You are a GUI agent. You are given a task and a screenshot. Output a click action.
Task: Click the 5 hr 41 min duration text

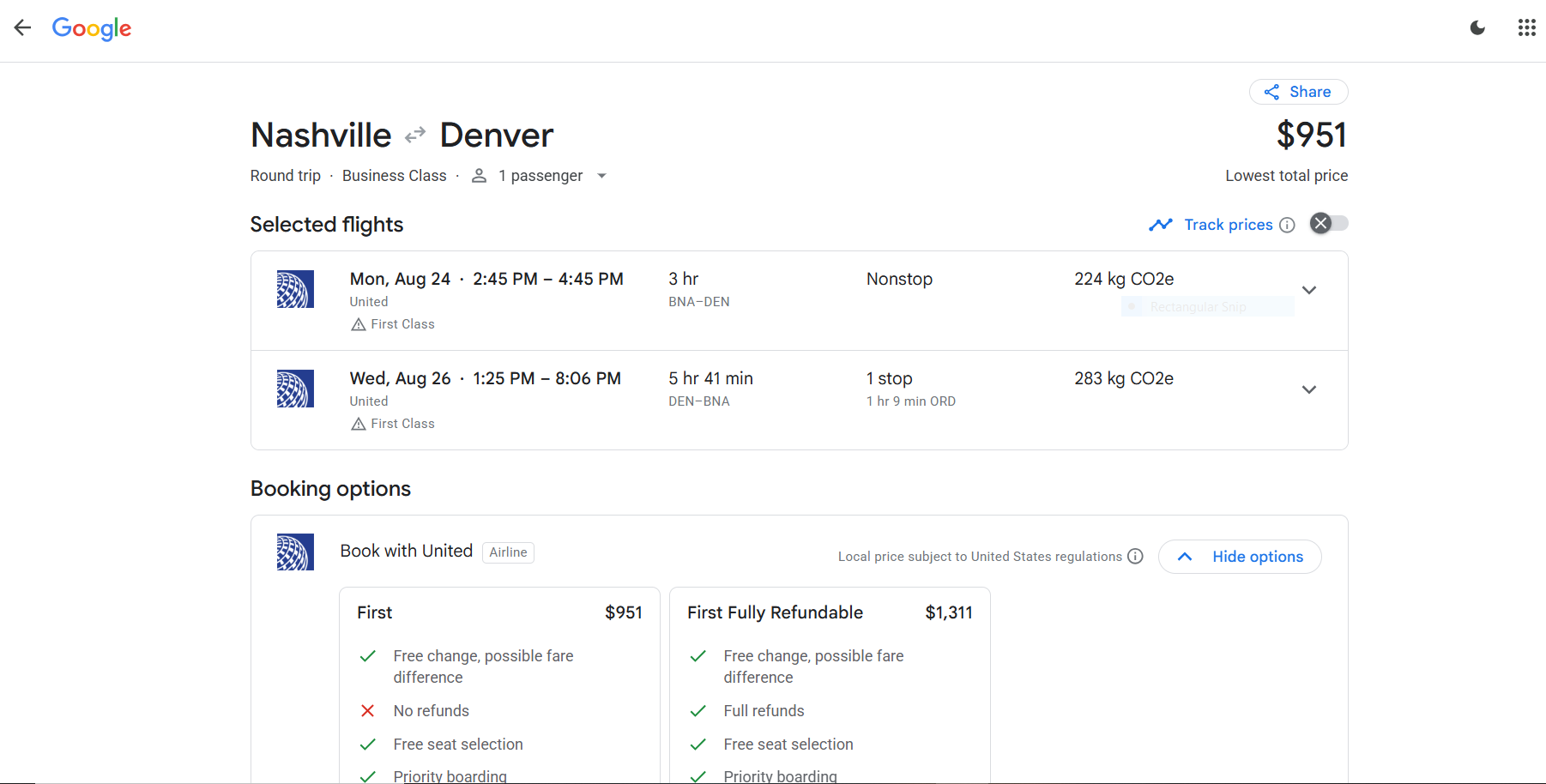point(711,378)
